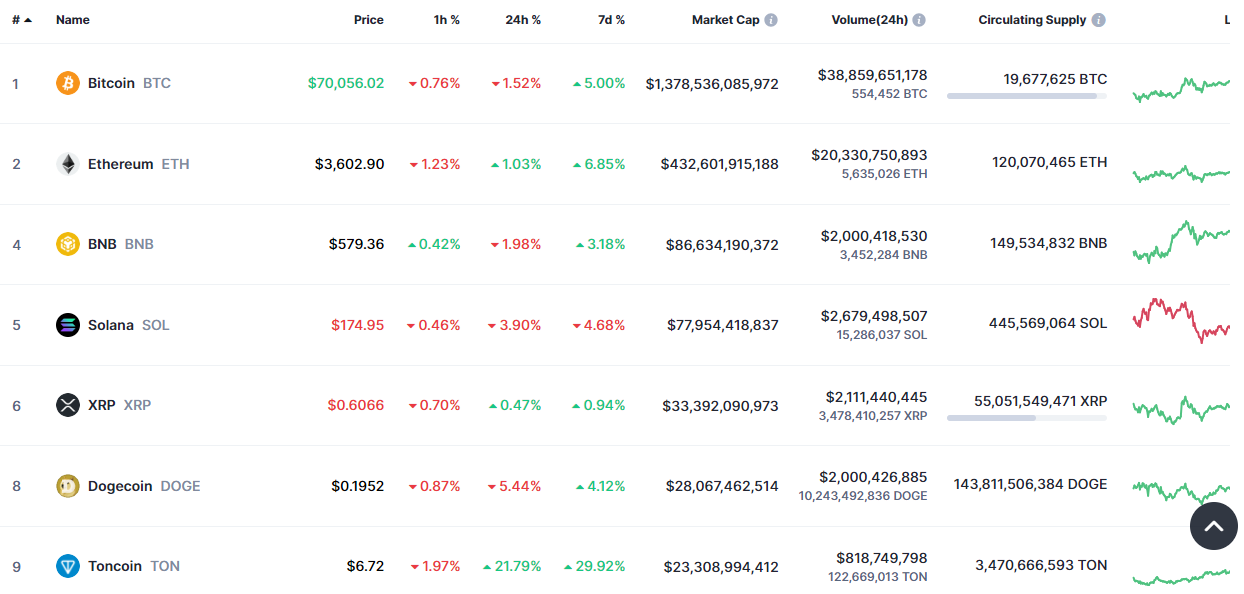Image resolution: width=1244 pixels, height=594 pixels.
Task: Sort by Volume(24h) column header
Action: (869, 20)
